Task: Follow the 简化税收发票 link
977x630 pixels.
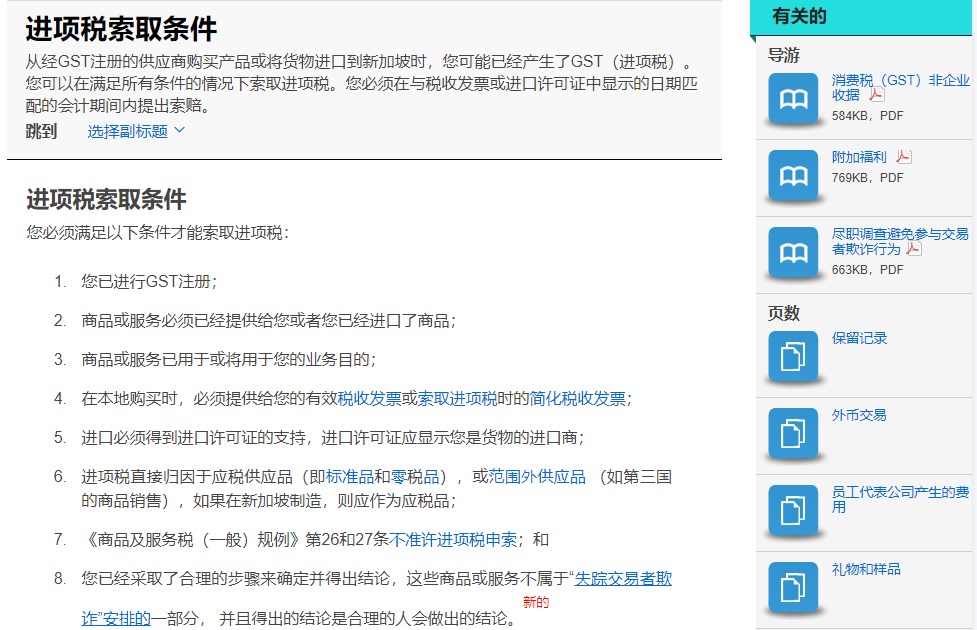Action: (x=577, y=398)
